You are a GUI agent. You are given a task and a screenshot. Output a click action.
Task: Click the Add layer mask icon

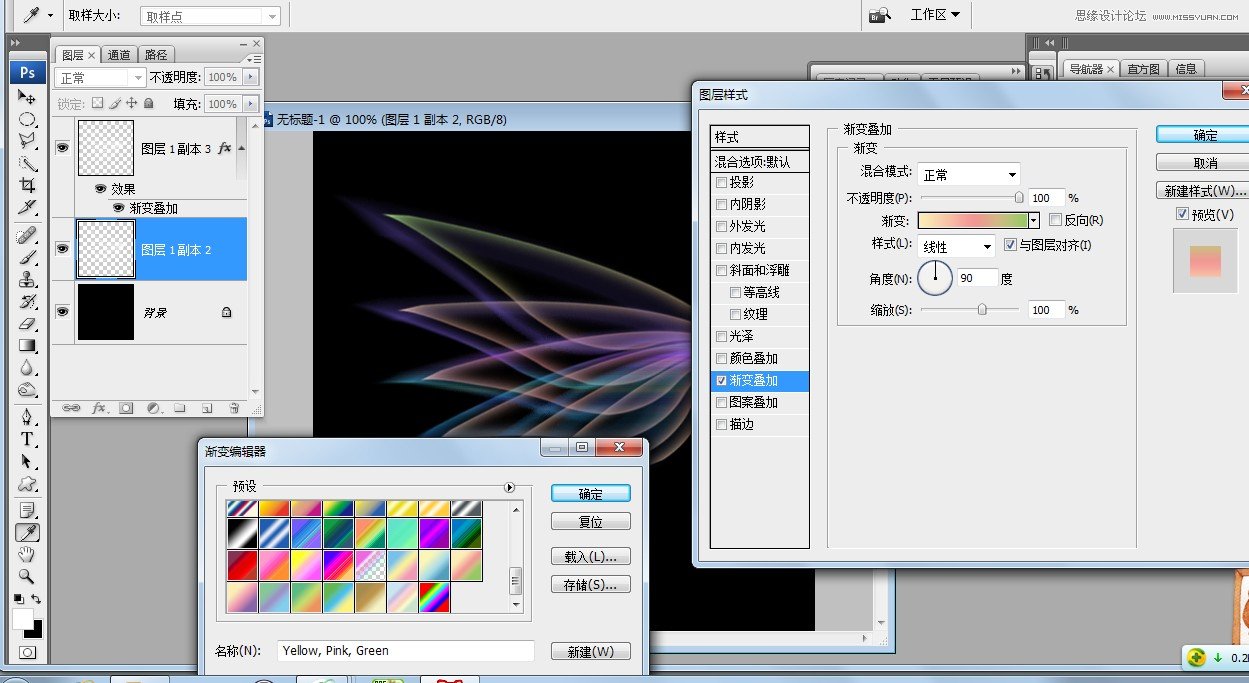coord(126,408)
